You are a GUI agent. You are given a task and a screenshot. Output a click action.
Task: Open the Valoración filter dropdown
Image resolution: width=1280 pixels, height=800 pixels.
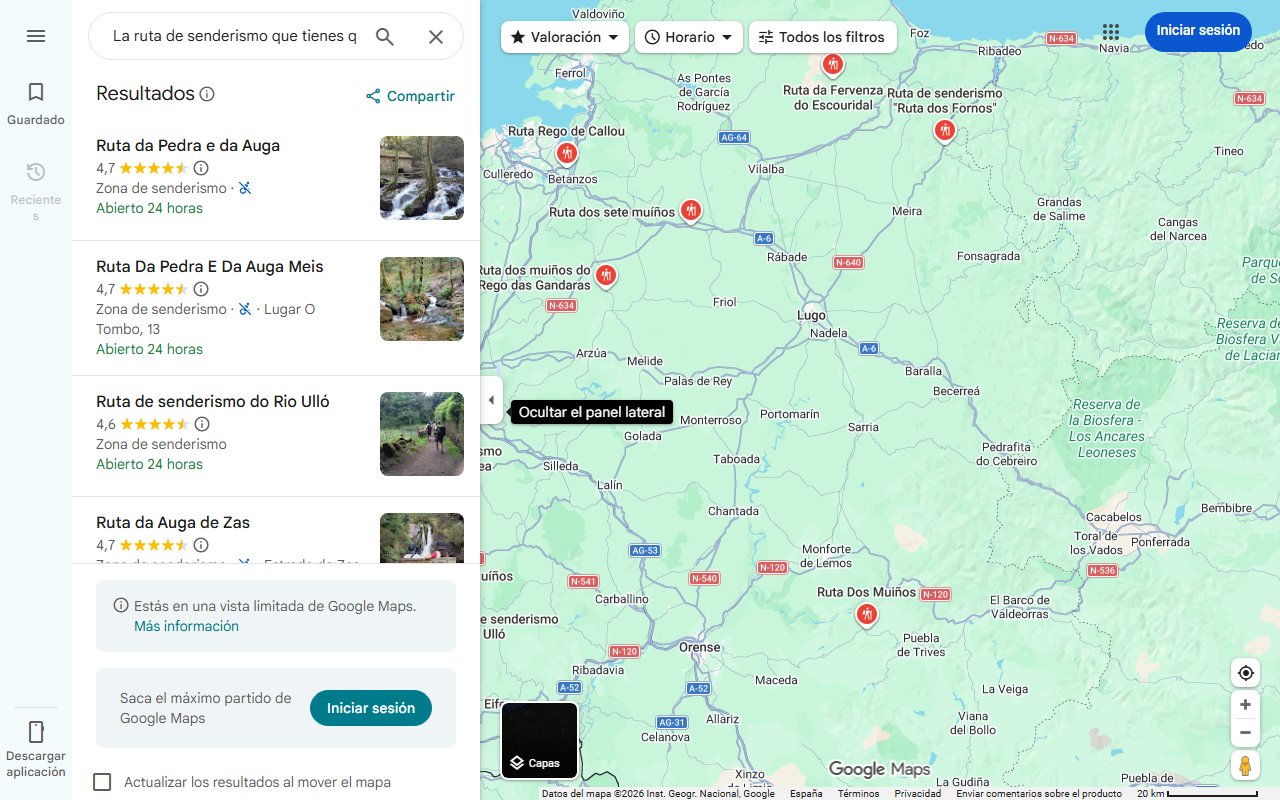[564, 36]
